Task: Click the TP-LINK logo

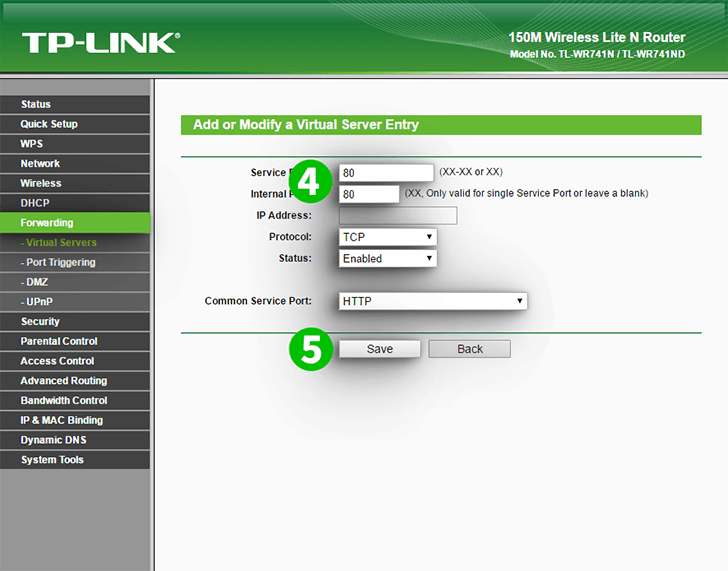Action: (x=101, y=43)
